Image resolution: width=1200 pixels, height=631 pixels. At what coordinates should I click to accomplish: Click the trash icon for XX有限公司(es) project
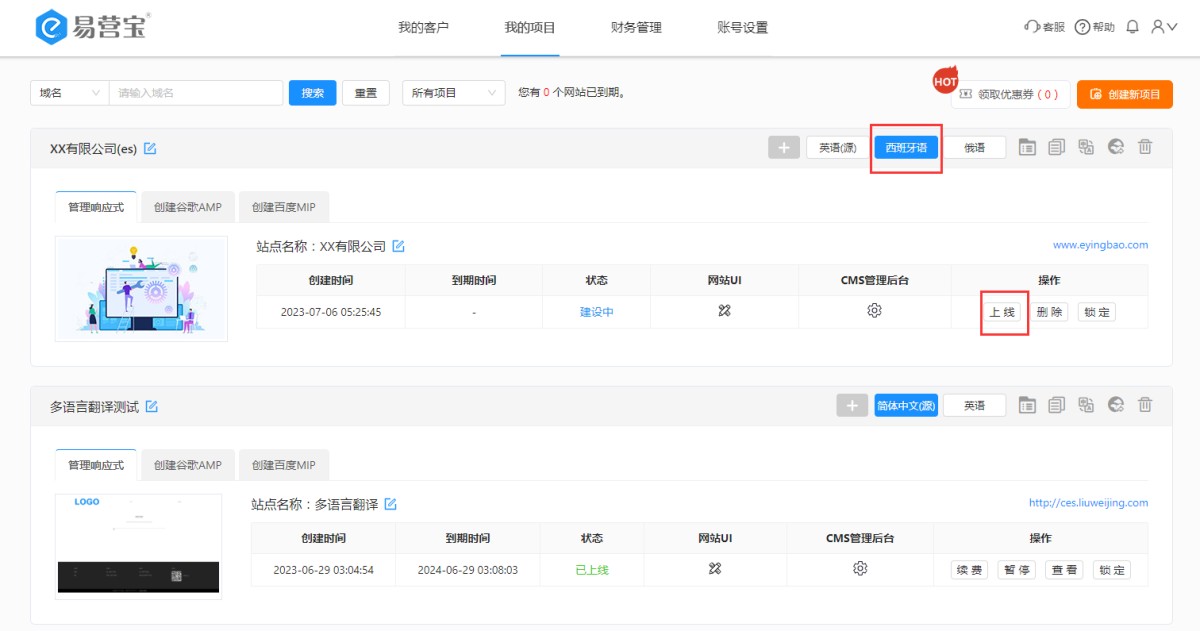[1145, 148]
